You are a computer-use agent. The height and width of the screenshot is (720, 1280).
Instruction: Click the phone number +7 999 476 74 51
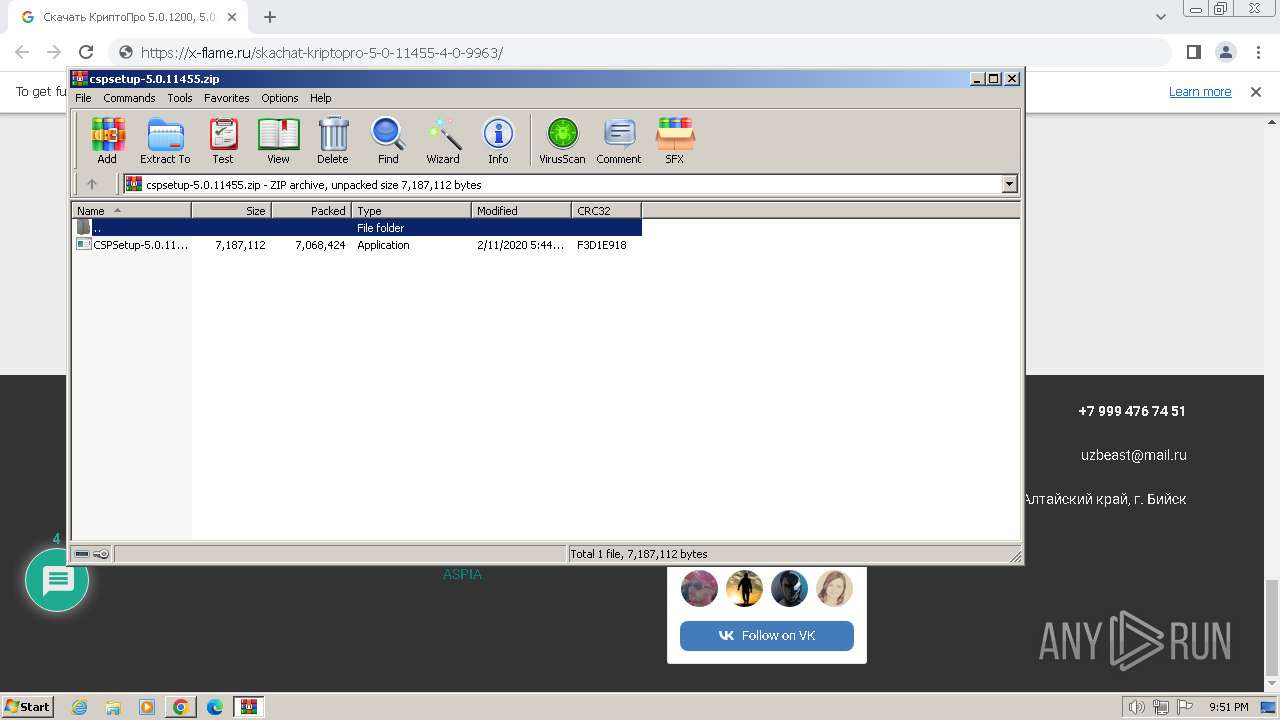click(1132, 411)
